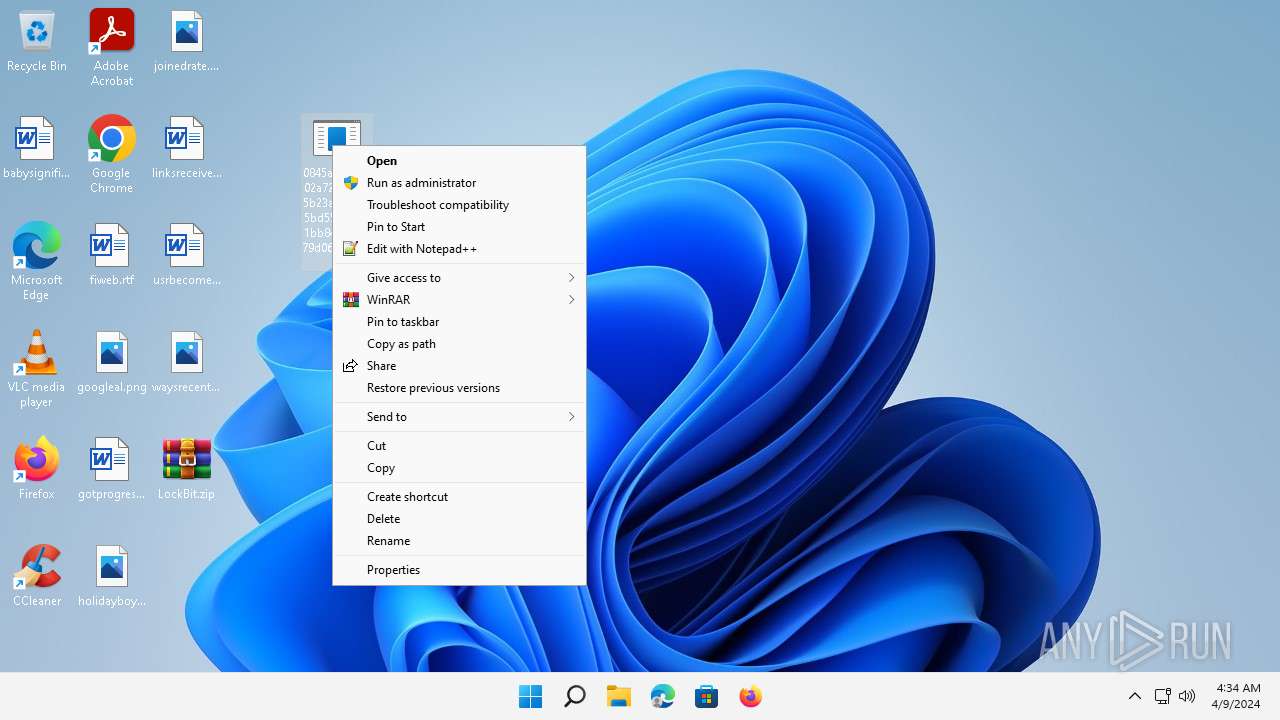Choose Cut in the context menu
Screen dimensions: 1280x720
[459, 446]
